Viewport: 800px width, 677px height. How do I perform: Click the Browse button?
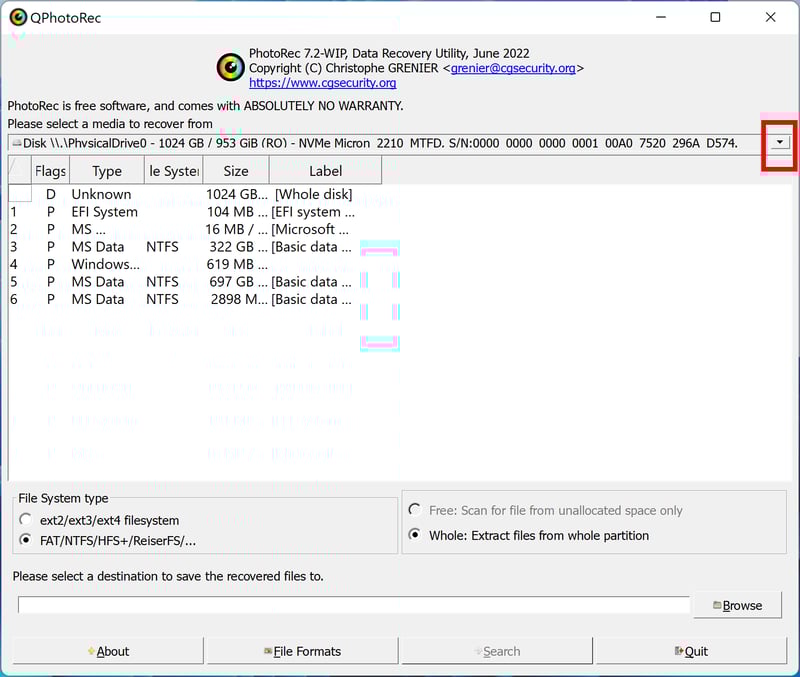737,605
